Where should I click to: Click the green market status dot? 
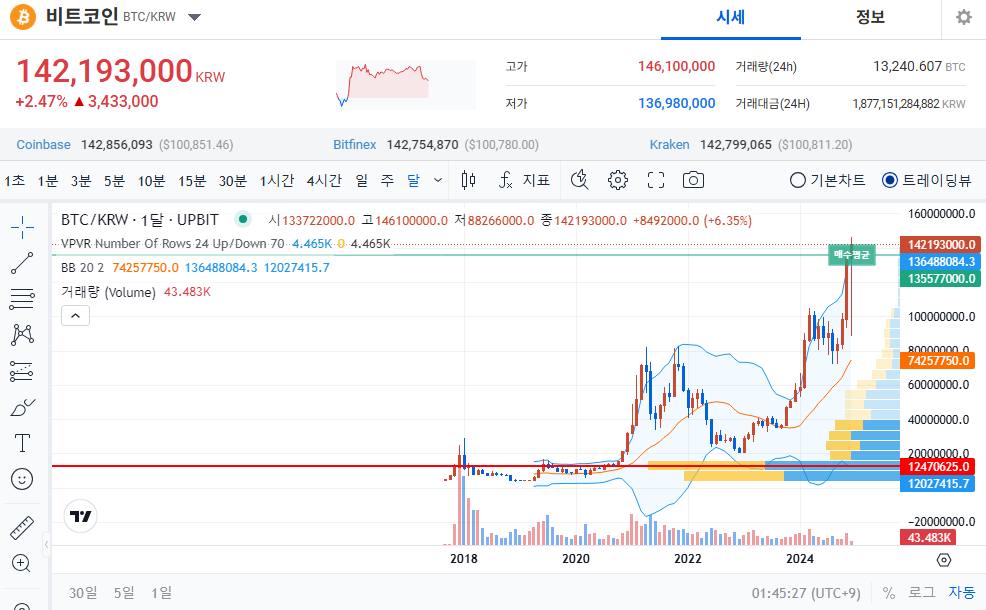click(242, 219)
